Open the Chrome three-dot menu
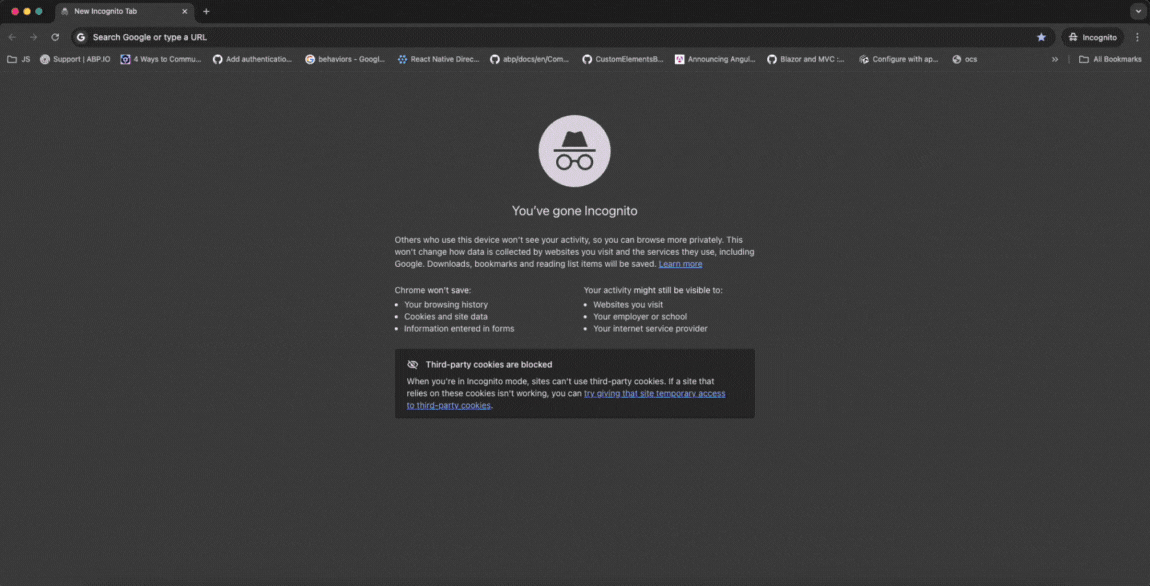 [1137, 37]
